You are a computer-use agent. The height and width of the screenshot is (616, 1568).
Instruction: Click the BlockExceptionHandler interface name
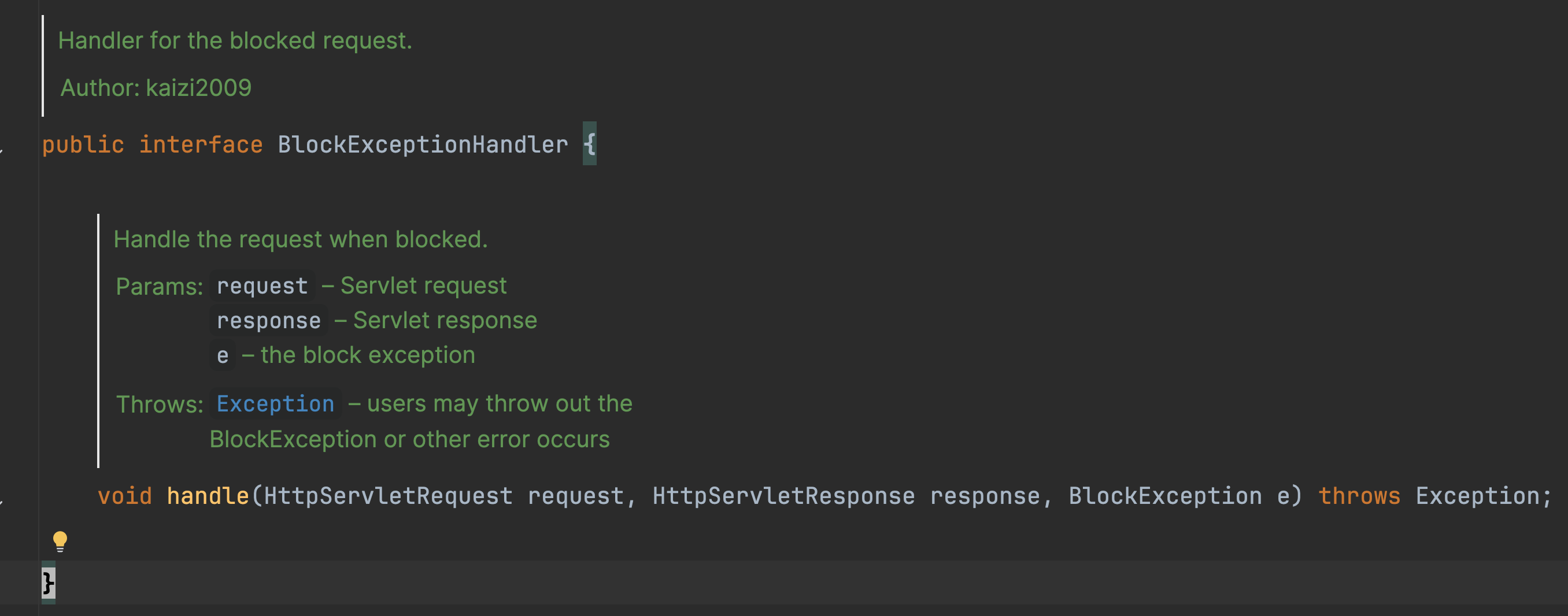point(423,144)
